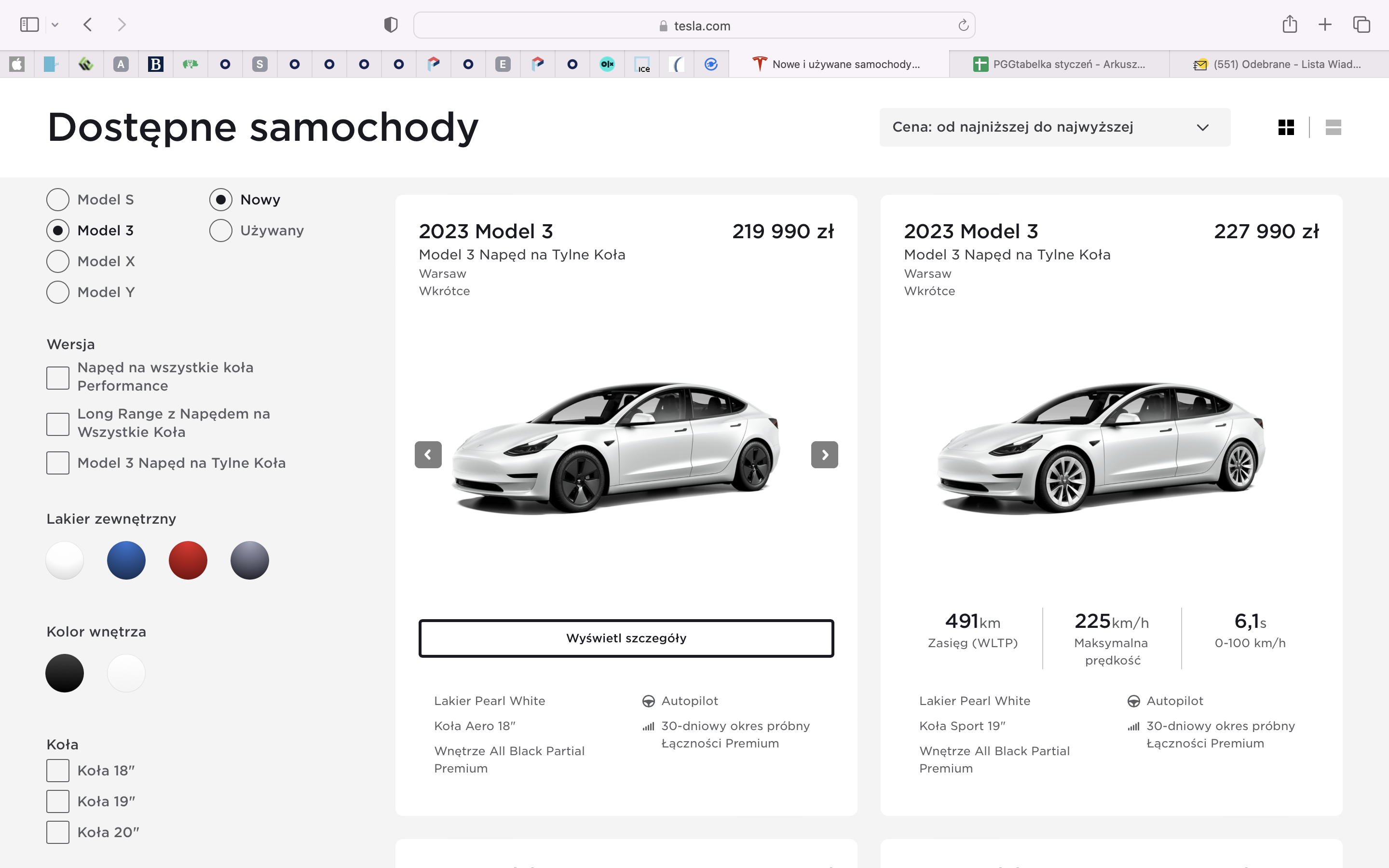The image size is (1389, 868).
Task: Open the 219 990 zł Model 3 title
Action: point(486,231)
